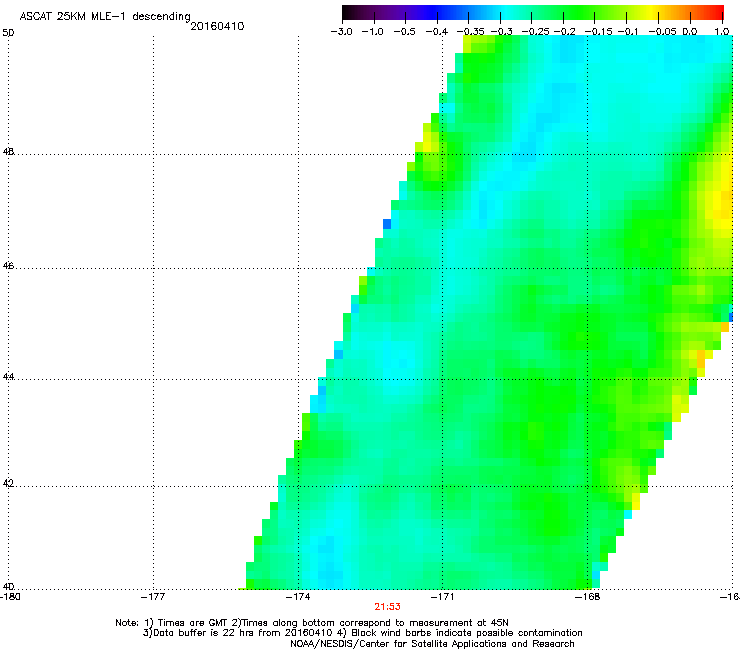Click latitude axis label 48
The height and width of the screenshot is (650, 740).
click(x=8, y=152)
